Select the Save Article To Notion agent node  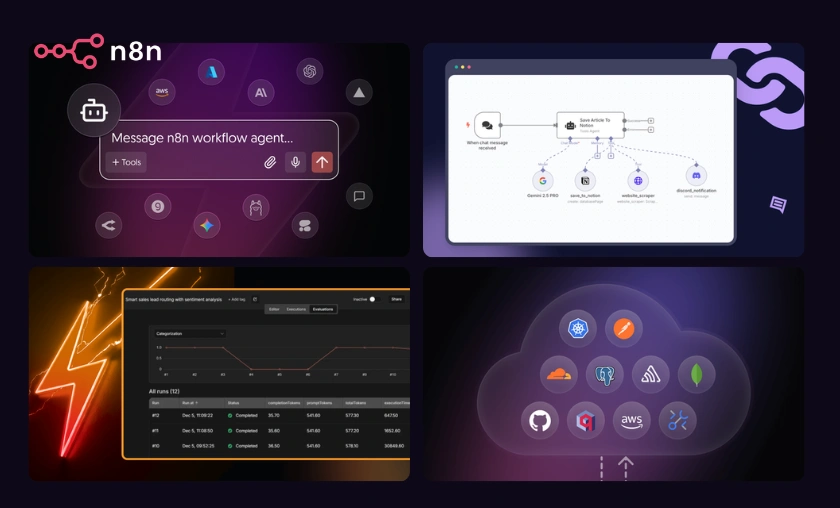590,125
